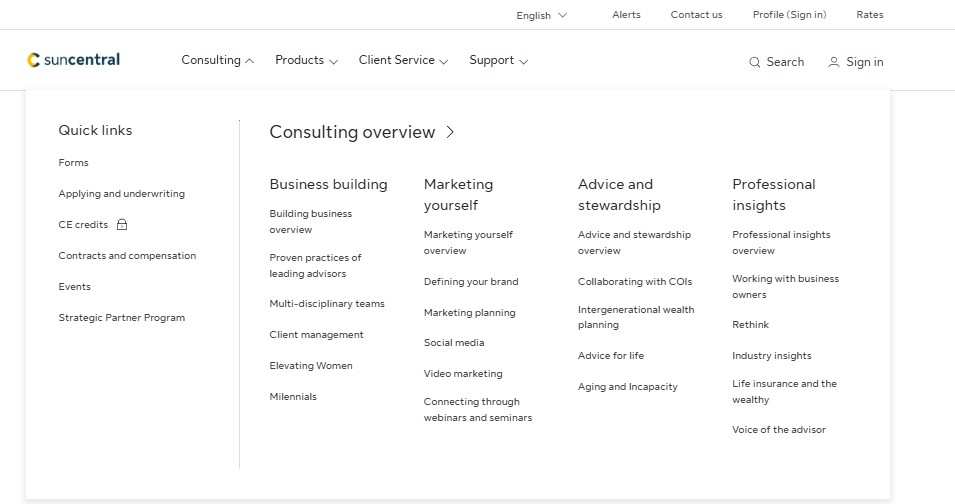Open Voice of the advisor
The image size is (955, 504).
tap(779, 430)
